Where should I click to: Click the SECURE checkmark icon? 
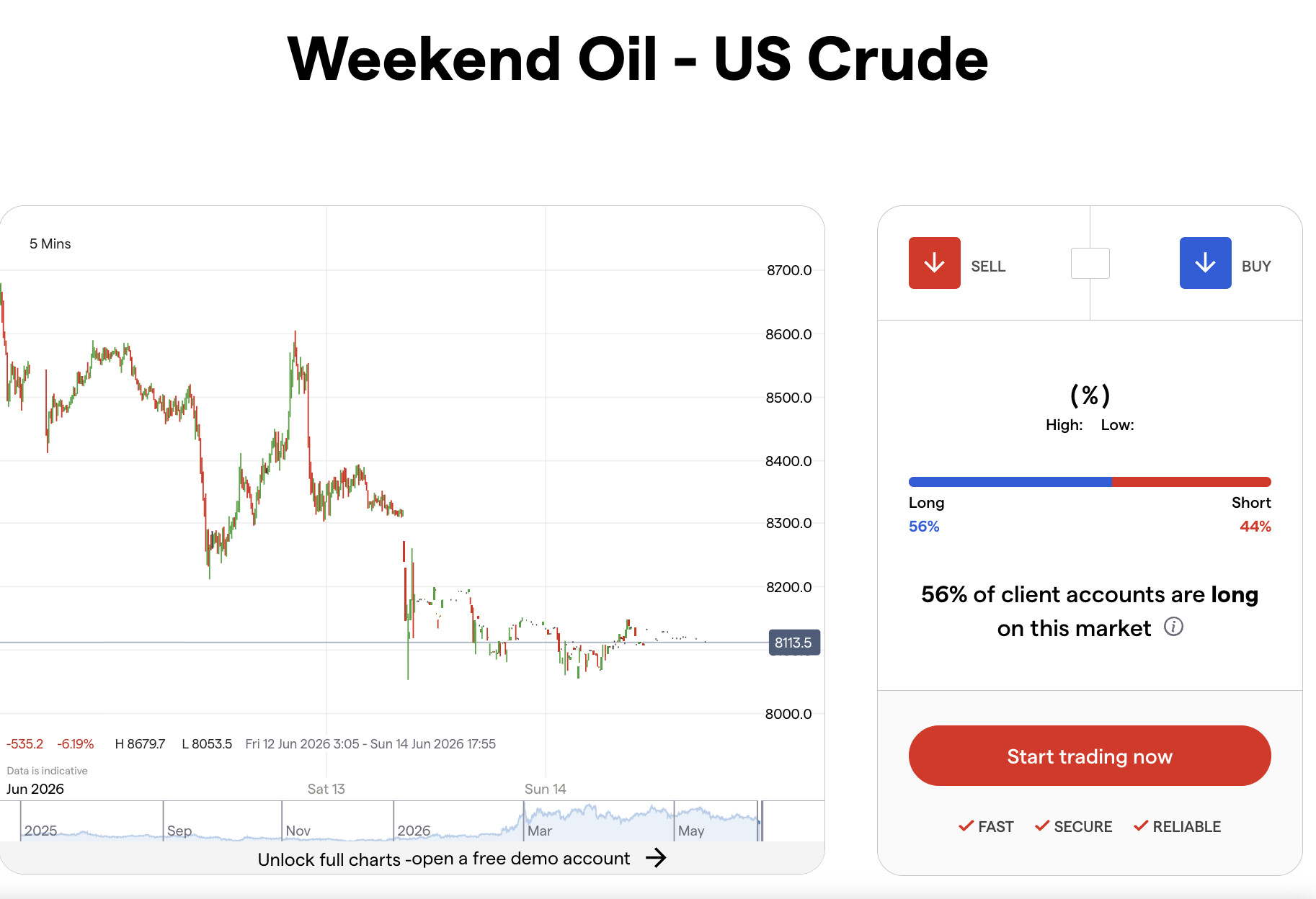pyautogui.click(x=1042, y=826)
